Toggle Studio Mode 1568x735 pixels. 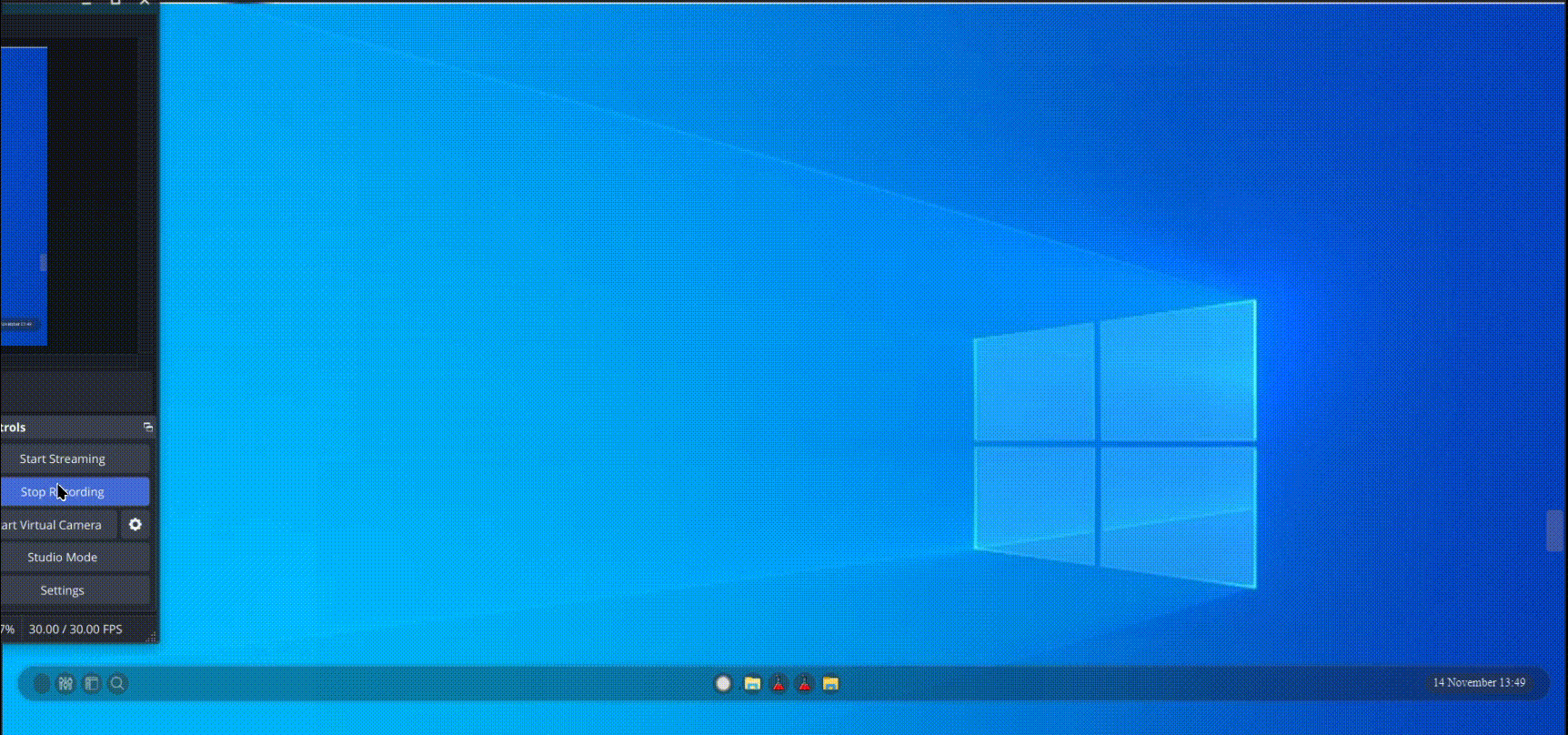(64, 558)
